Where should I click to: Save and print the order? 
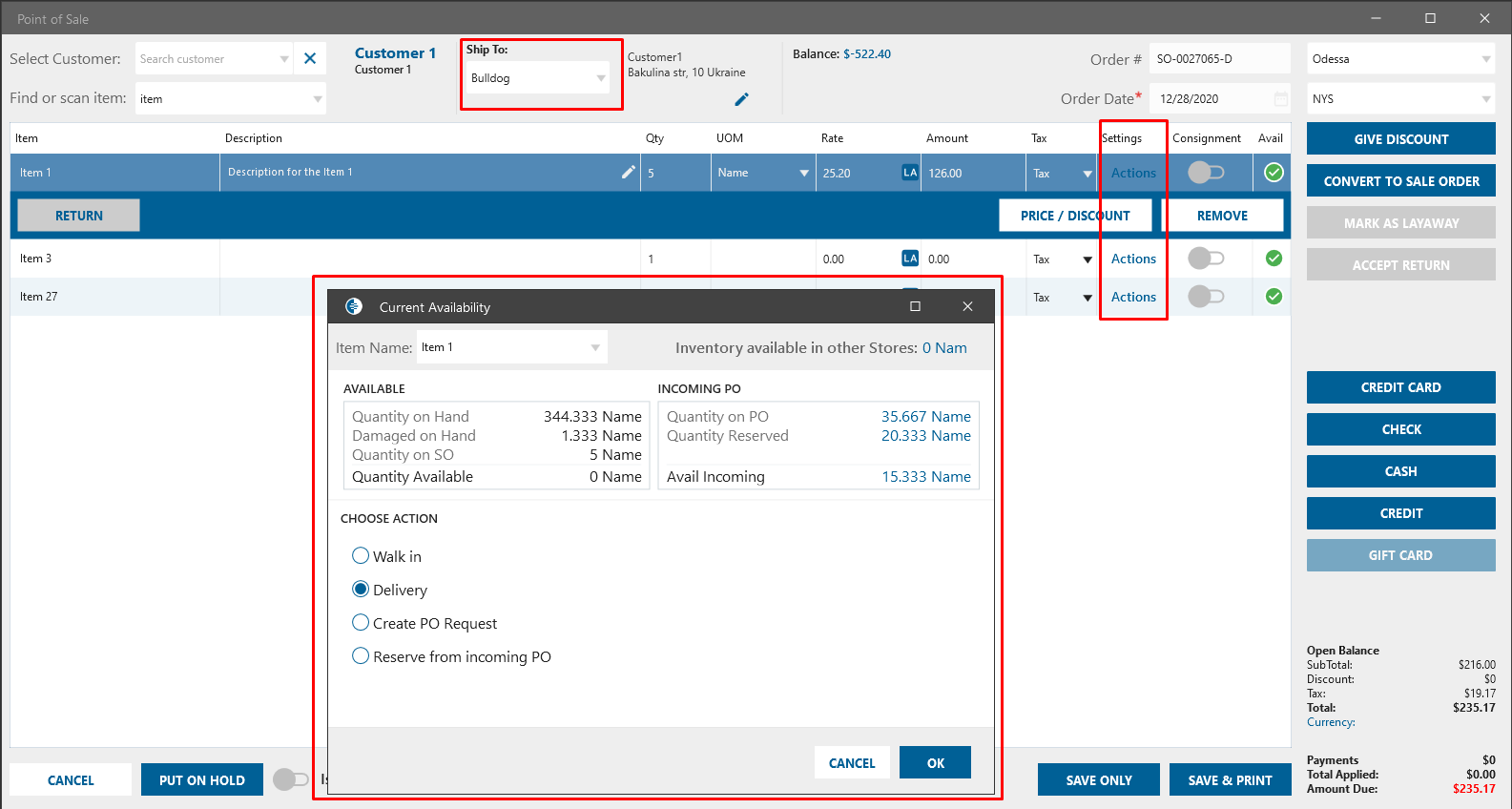tap(1230, 779)
